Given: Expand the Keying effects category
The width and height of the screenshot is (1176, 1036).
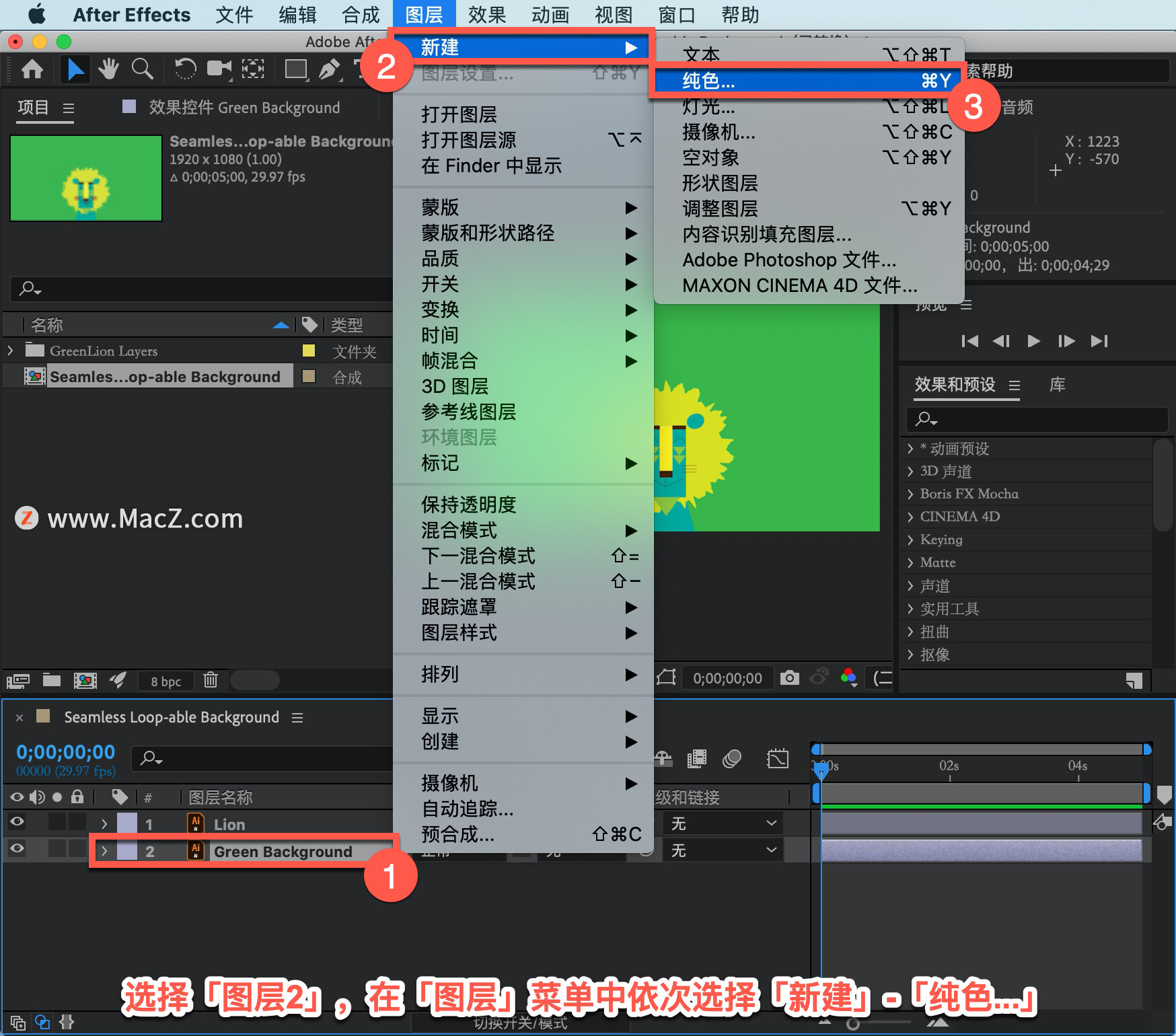Looking at the screenshot, I should click(x=910, y=540).
